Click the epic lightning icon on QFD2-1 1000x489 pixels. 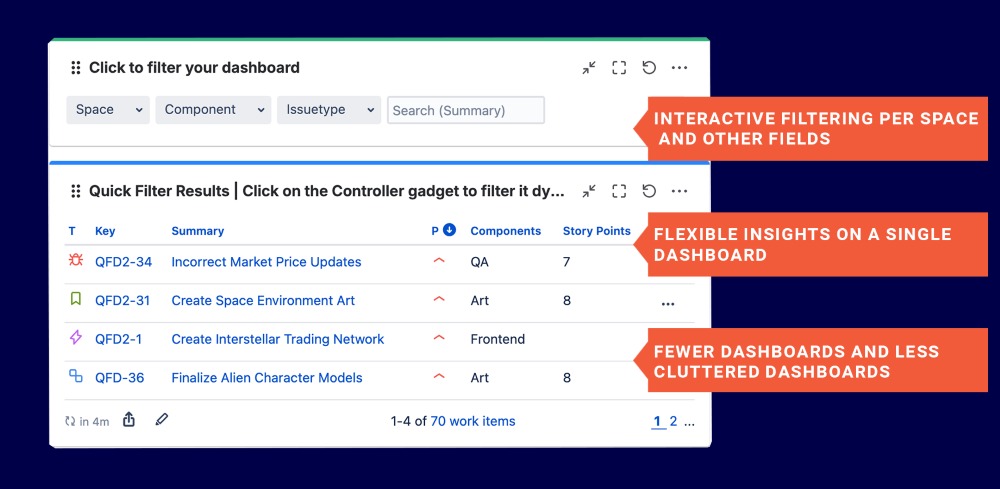[76, 337]
